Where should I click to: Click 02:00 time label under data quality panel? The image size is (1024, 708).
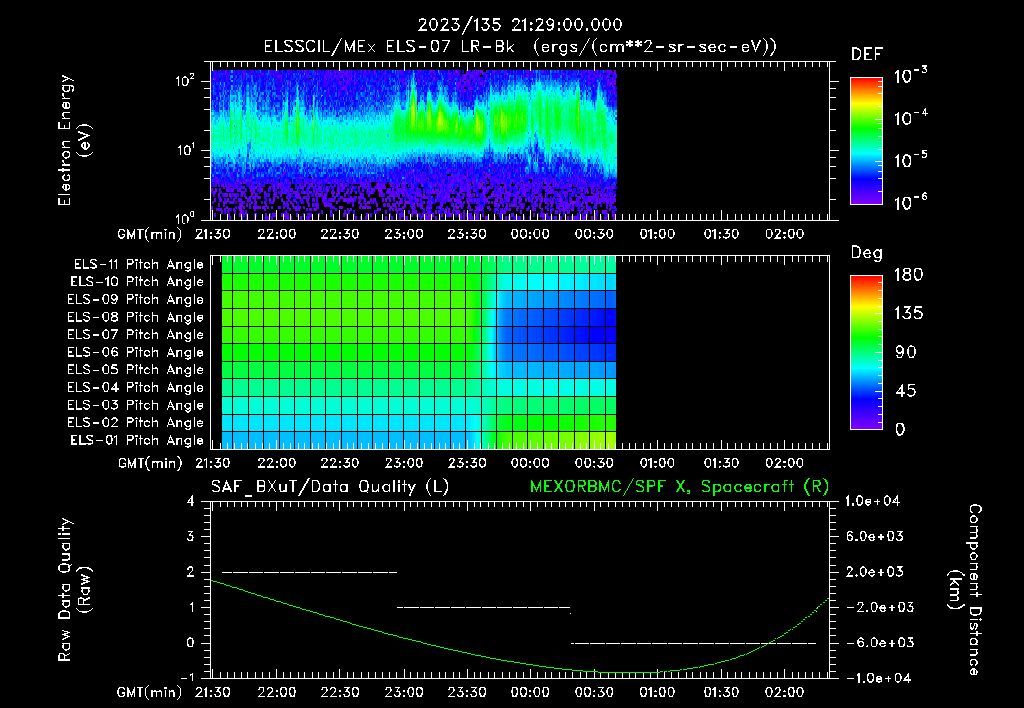coord(784,692)
